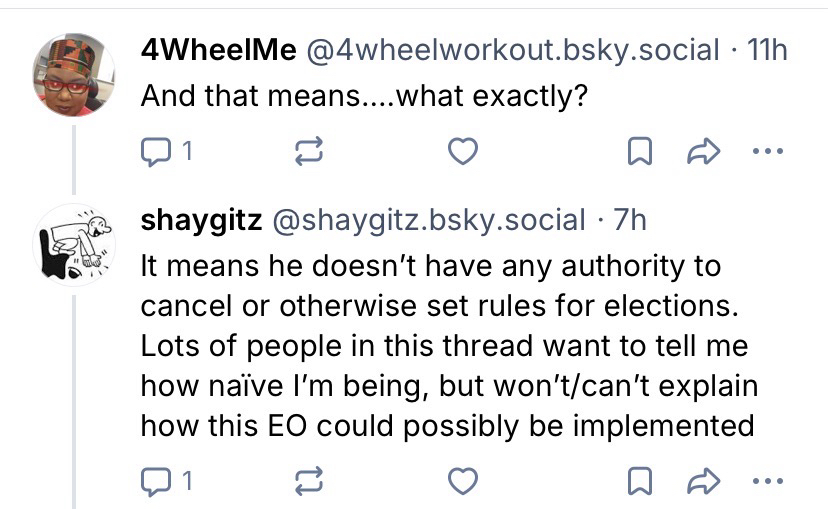This screenshot has height=509, width=828.
Task: Open the 7h timestamp link
Action: [630, 220]
